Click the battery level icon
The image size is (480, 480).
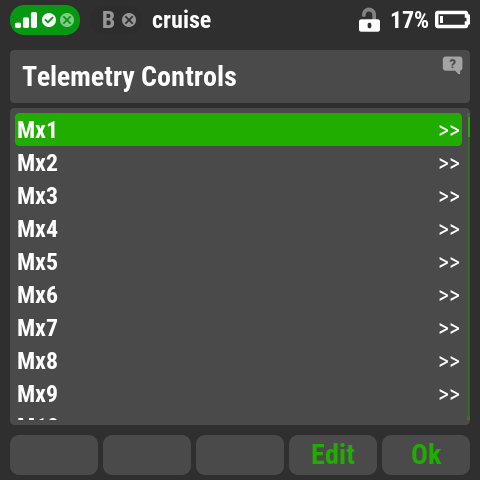coord(452,20)
